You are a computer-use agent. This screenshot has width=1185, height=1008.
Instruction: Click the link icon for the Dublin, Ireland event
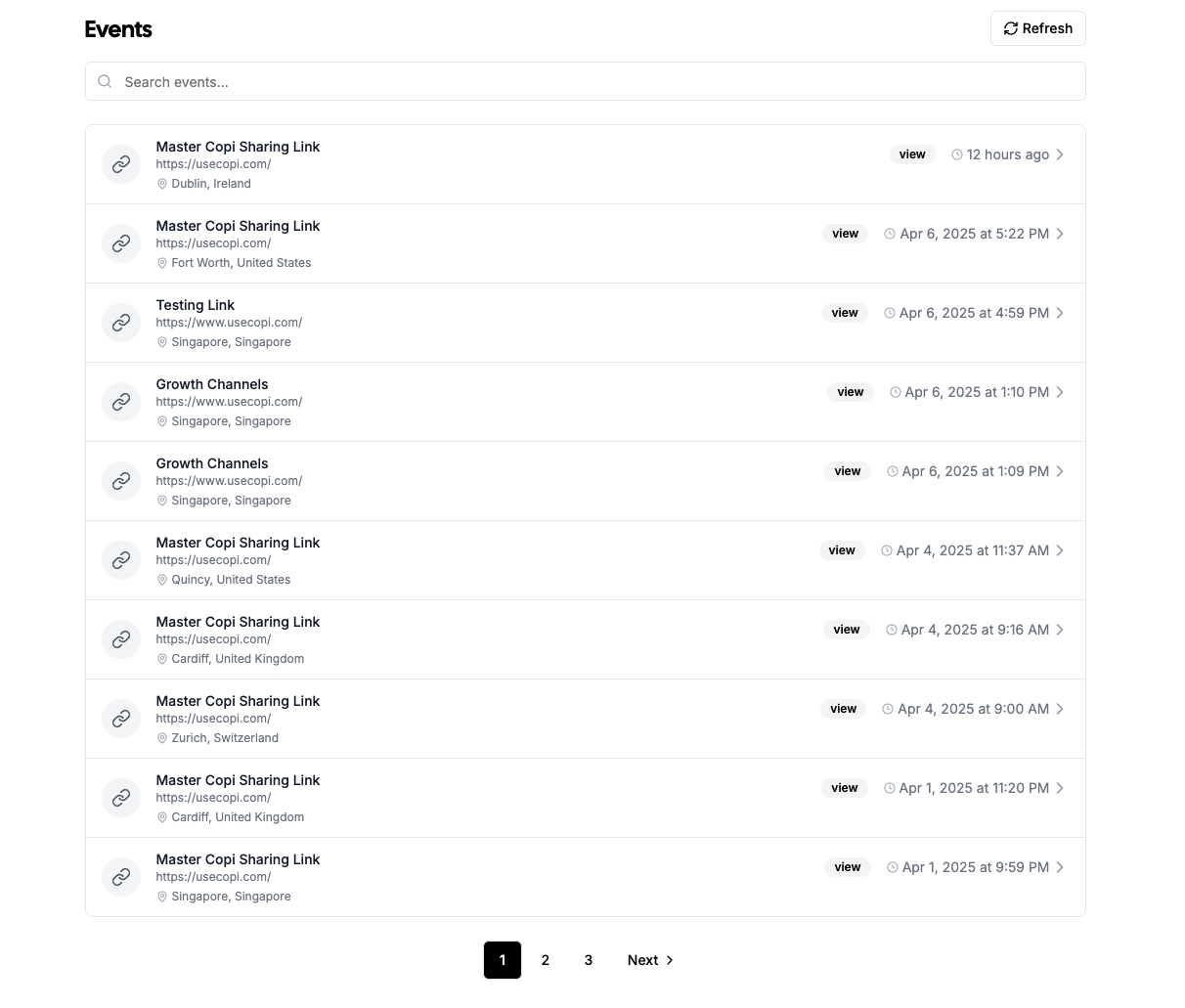(121, 164)
